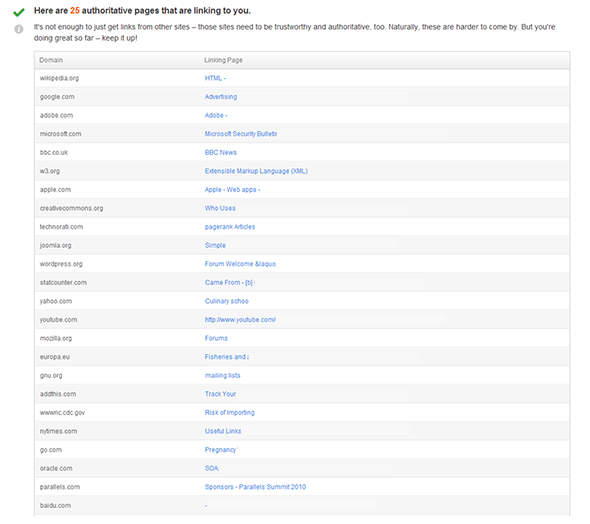The height and width of the screenshot is (524, 590).
Task: Open the Who Uses link
Action: tap(220, 208)
